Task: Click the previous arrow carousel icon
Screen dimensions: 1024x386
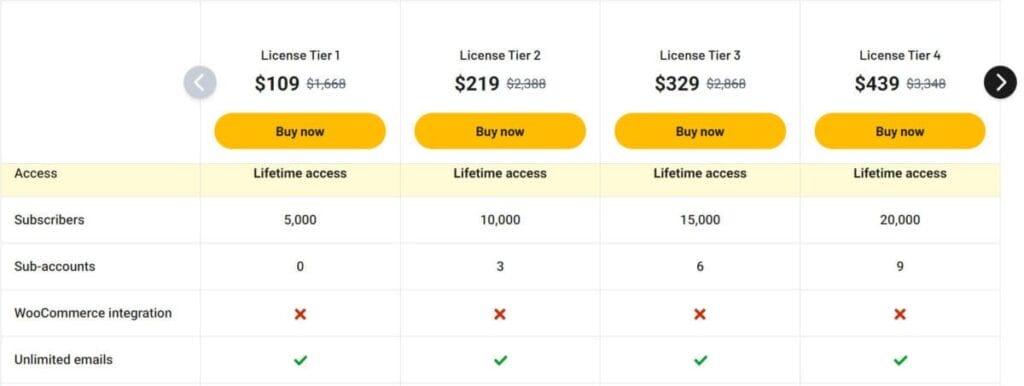Action: point(200,82)
